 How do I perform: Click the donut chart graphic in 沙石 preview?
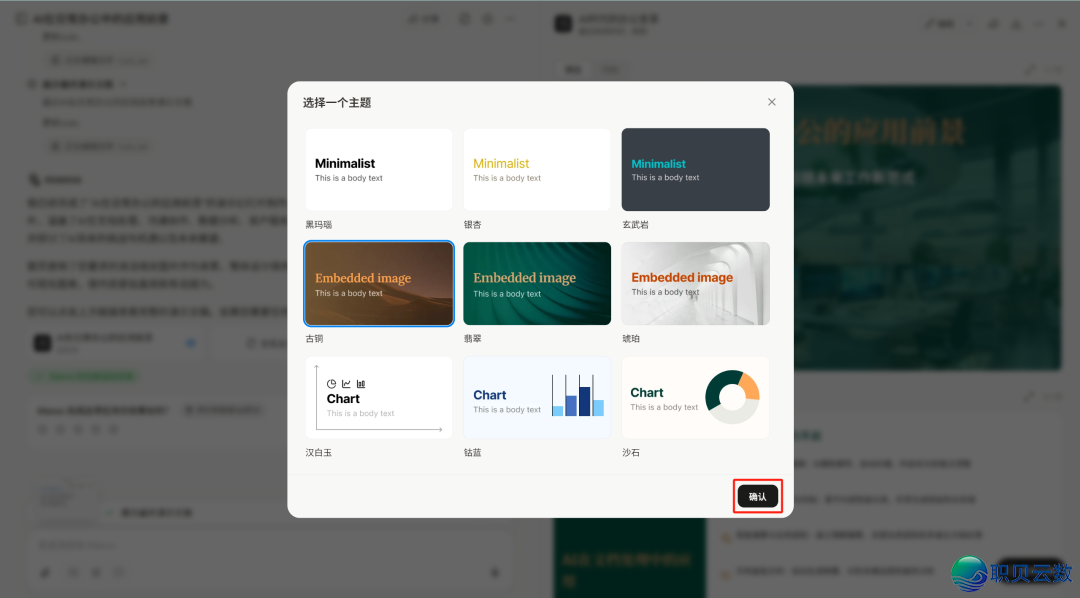[x=733, y=397]
